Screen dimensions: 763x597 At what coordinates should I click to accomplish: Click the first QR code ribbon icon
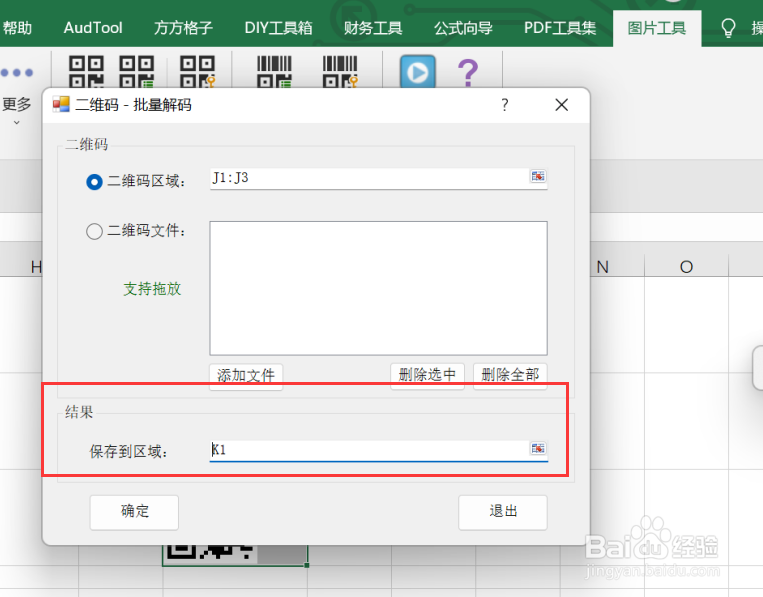point(86,71)
